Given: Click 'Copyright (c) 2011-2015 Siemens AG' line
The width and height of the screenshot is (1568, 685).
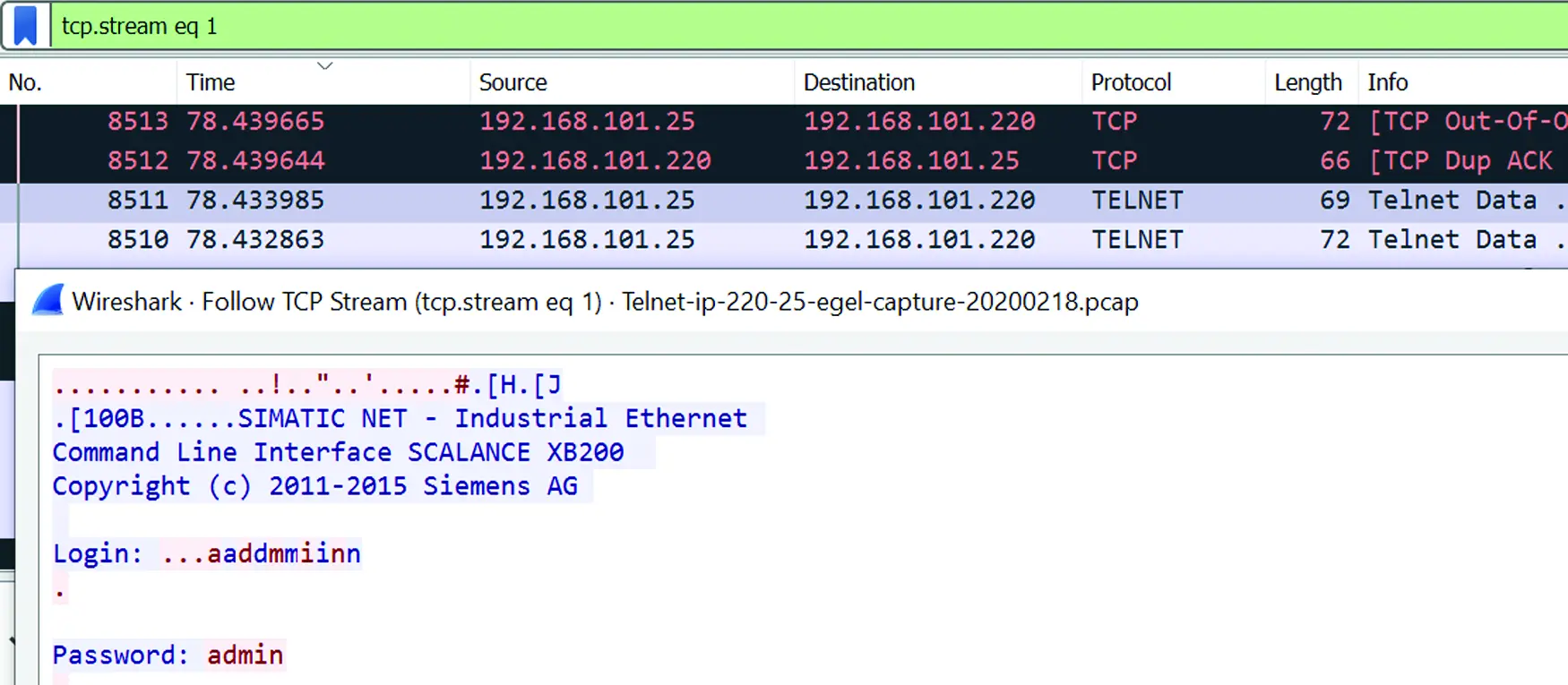Looking at the screenshot, I should [x=314, y=486].
